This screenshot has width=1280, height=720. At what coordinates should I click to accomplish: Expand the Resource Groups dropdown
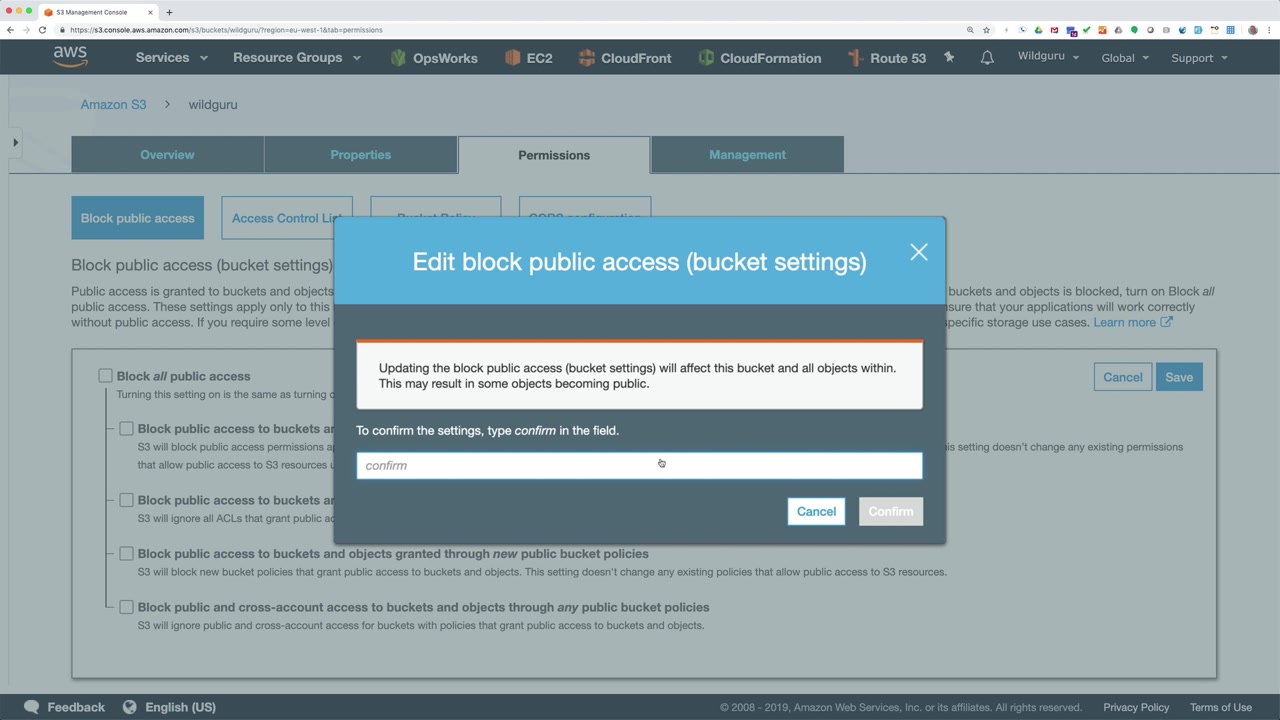(297, 58)
